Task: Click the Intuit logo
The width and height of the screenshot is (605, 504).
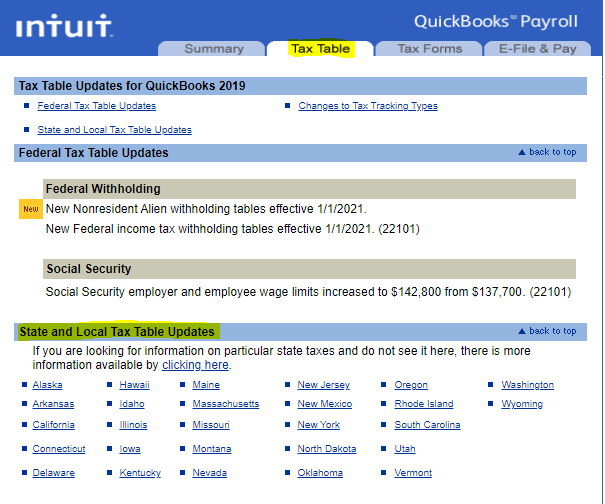Action: pyautogui.click(x=64, y=26)
